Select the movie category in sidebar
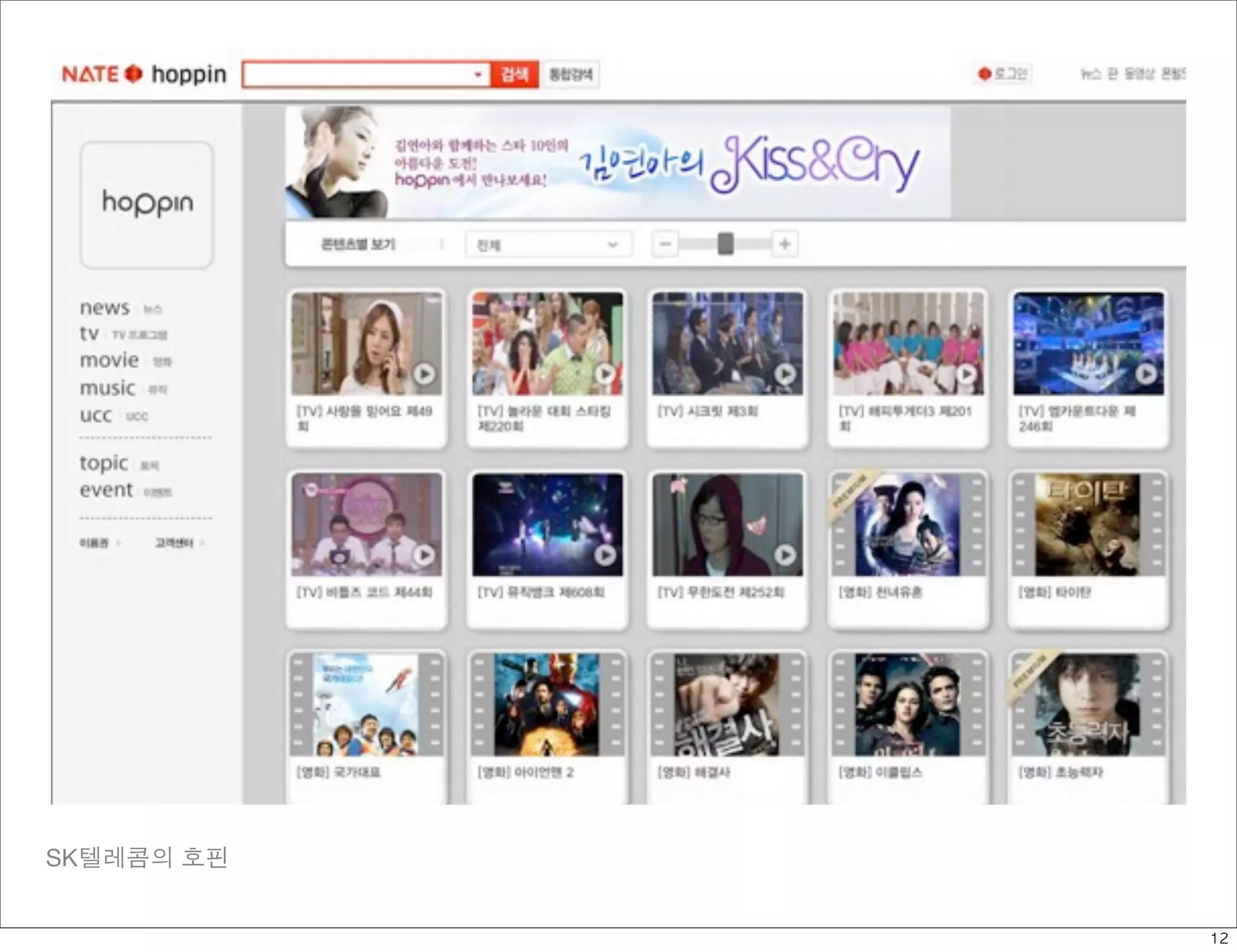This screenshot has height=952, width=1237. (110, 360)
